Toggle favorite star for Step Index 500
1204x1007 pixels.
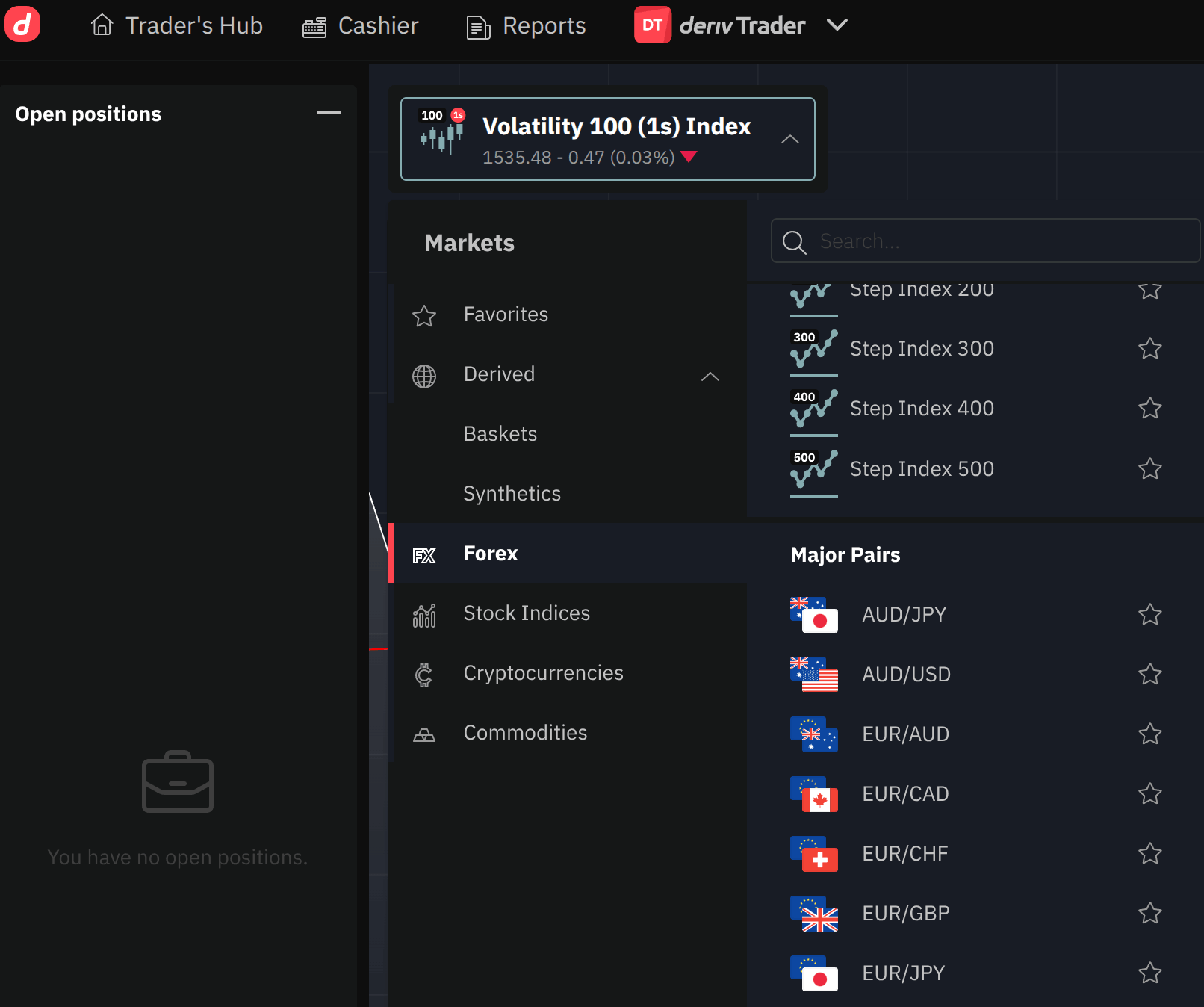click(x=1149, y=469)
